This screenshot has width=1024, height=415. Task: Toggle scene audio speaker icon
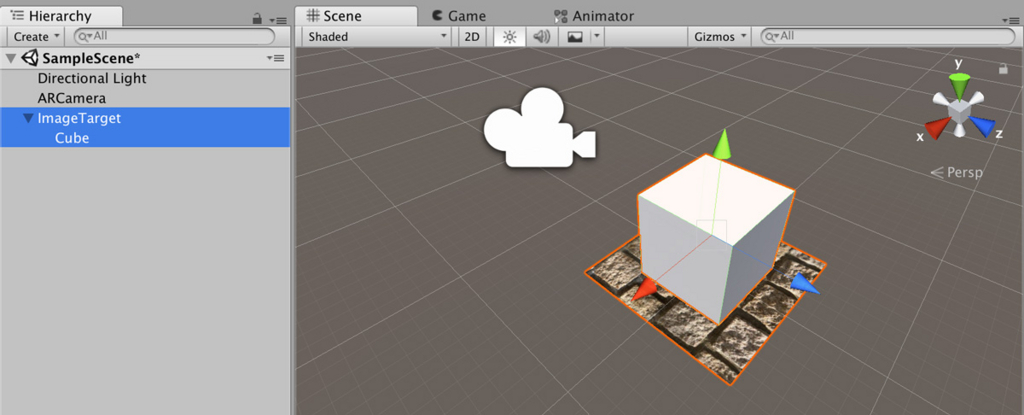[x=541, y=37]
